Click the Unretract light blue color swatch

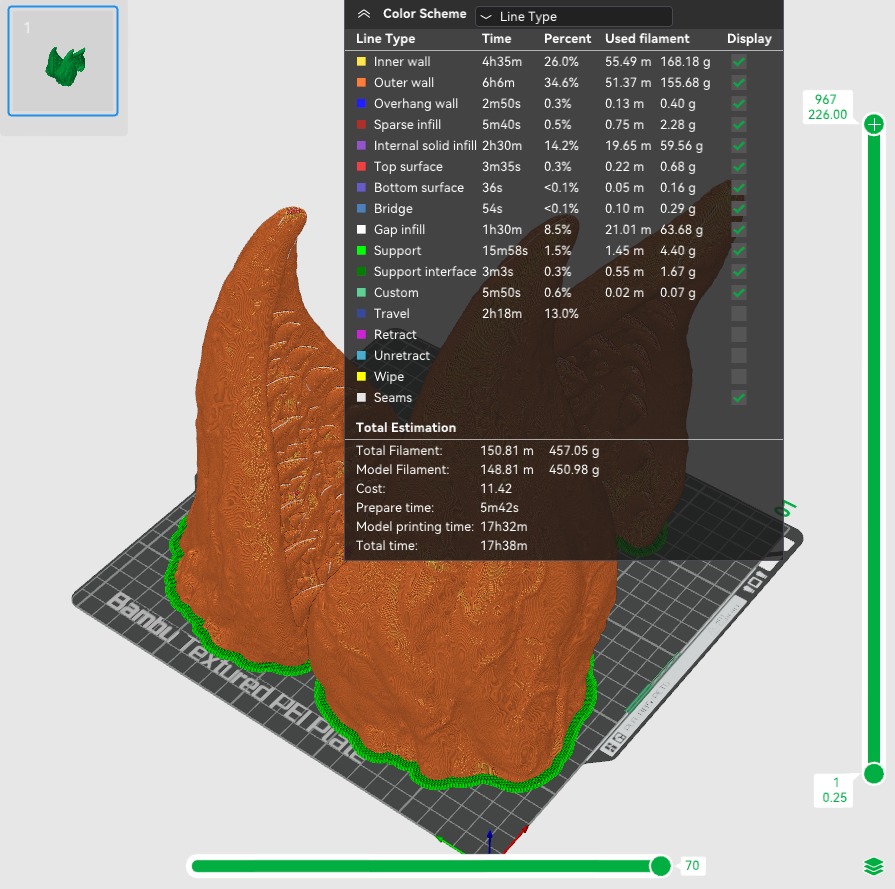[361, 356]
